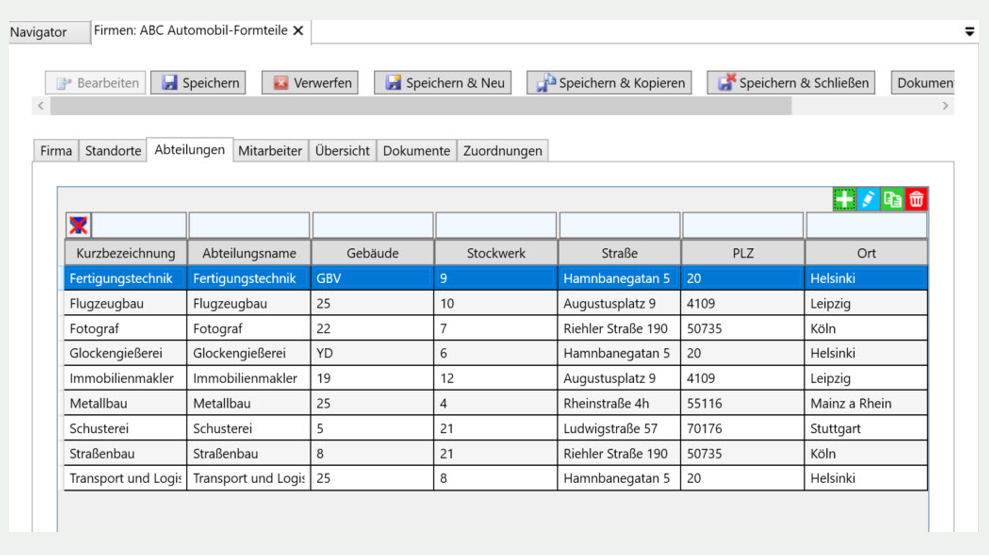Select Metallbau in Kurzbezeichnung column

(x=126, y=403)
